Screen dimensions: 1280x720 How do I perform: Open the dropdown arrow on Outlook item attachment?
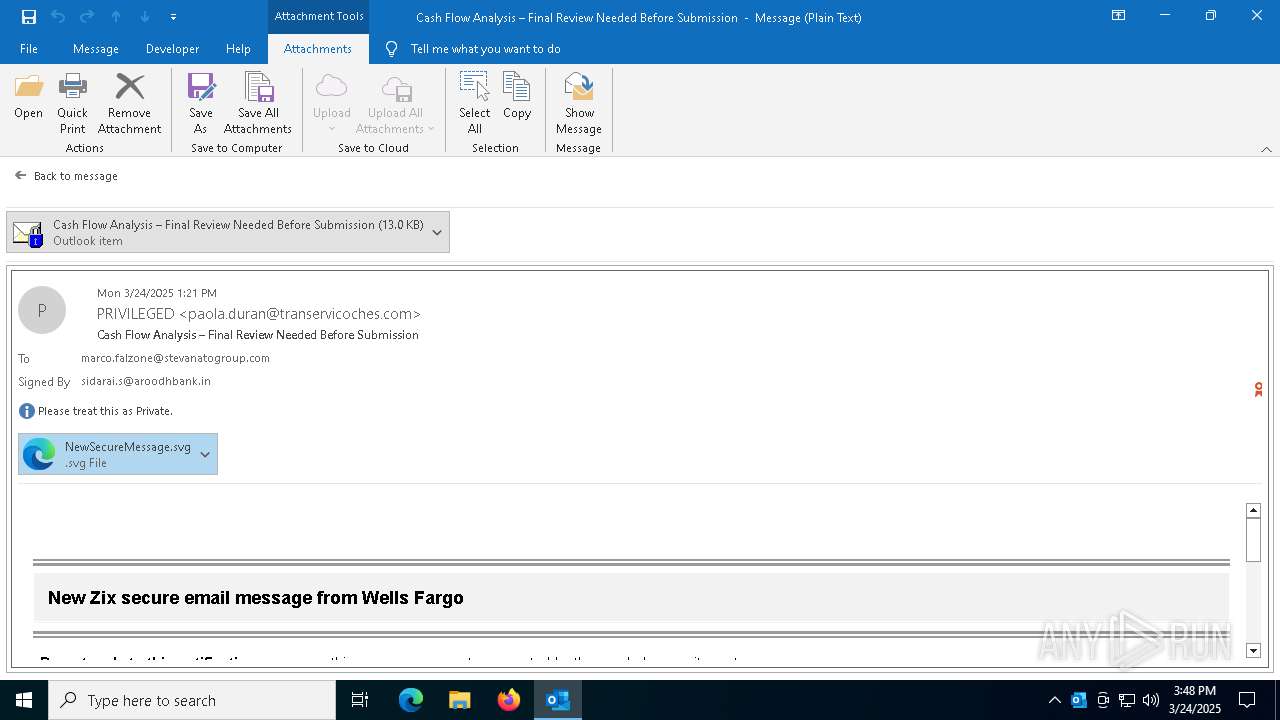point(437,232)
